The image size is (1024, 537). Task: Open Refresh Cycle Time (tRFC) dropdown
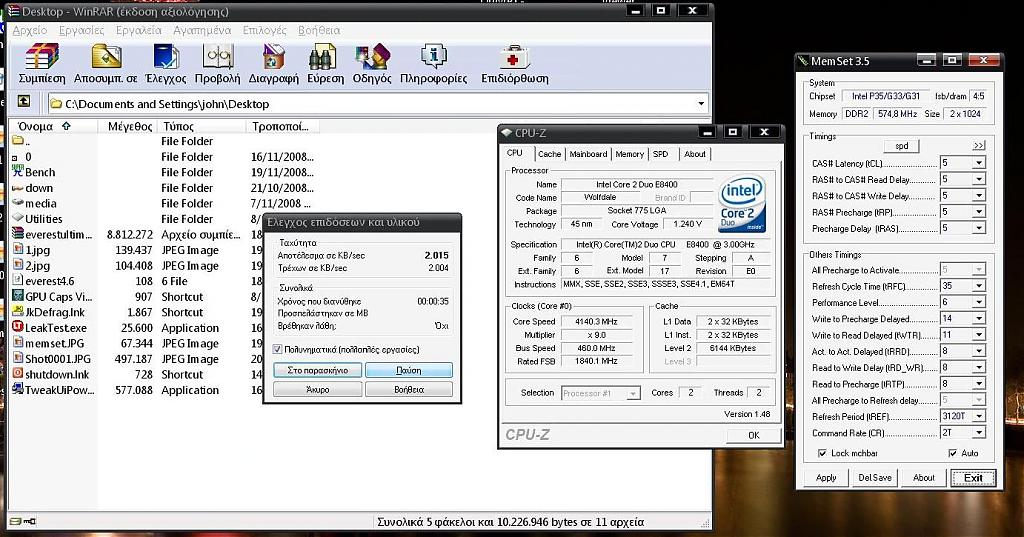(978, 285)
